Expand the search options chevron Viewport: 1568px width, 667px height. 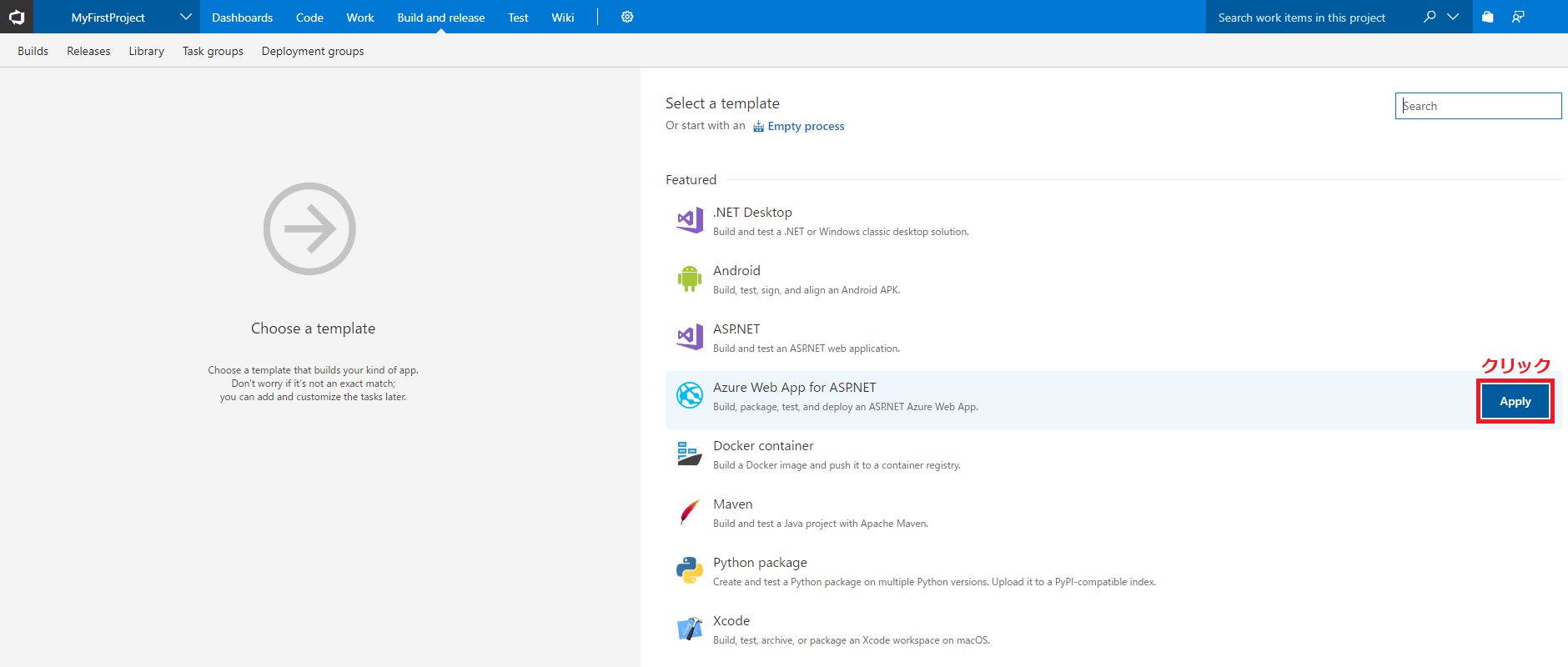click(x=1453, y=17)
